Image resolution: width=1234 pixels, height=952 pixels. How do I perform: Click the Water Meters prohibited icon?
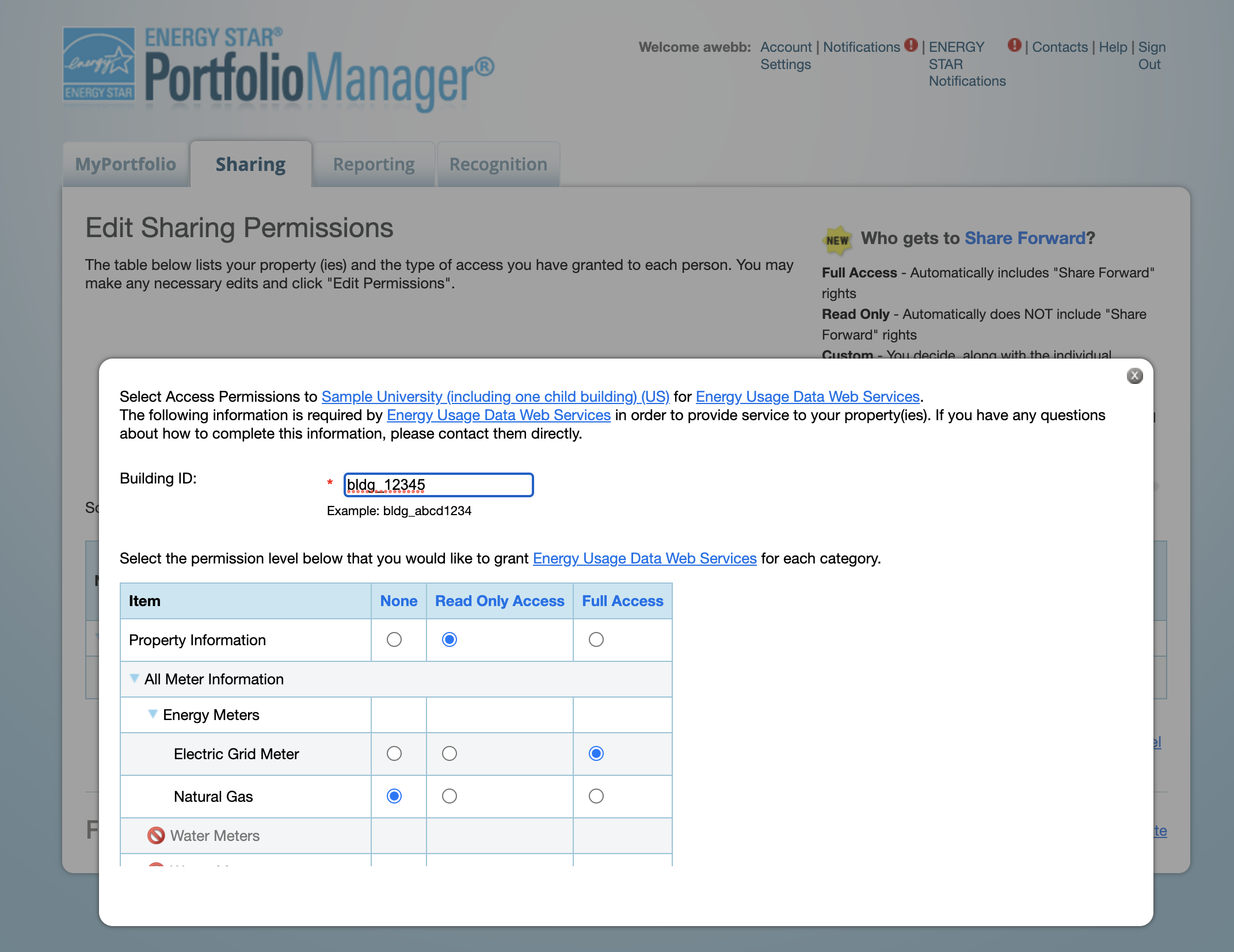click(156, 835)
